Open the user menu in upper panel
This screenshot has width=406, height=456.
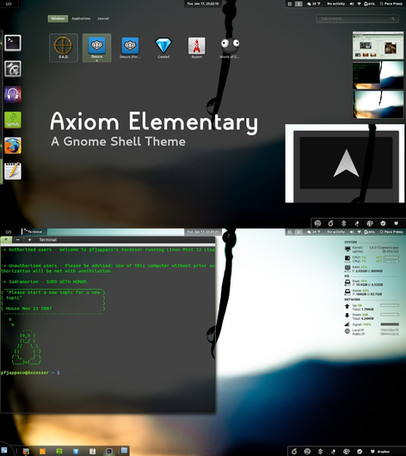point(391,4)
